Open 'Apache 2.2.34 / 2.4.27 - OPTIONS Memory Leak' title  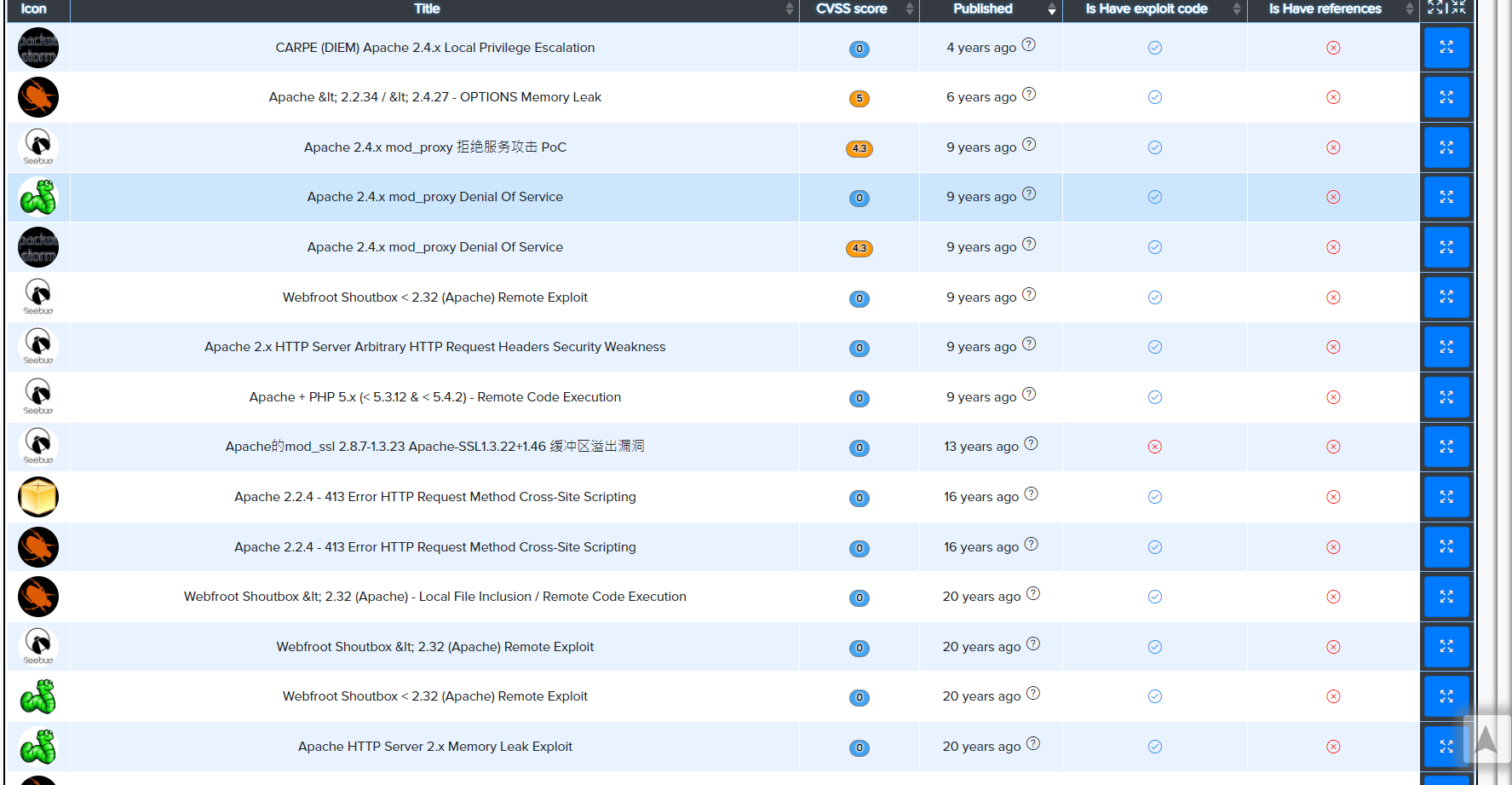[x=435, y=97]
